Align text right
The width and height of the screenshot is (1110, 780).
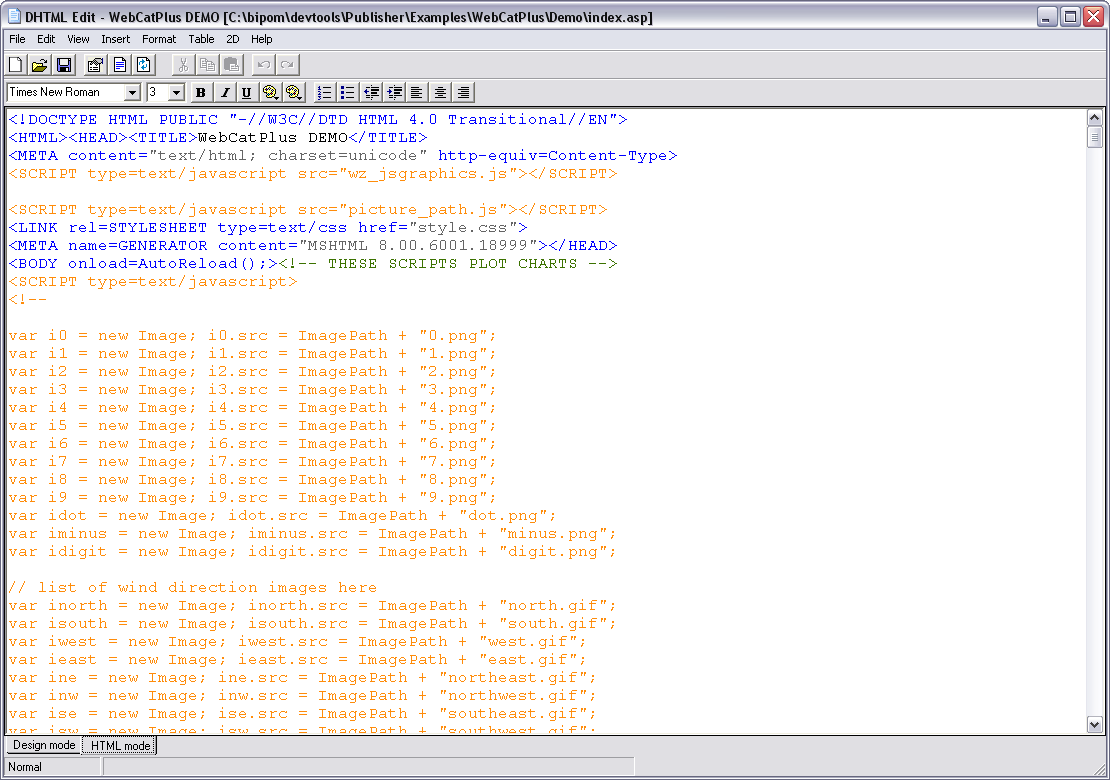[463, 92]
